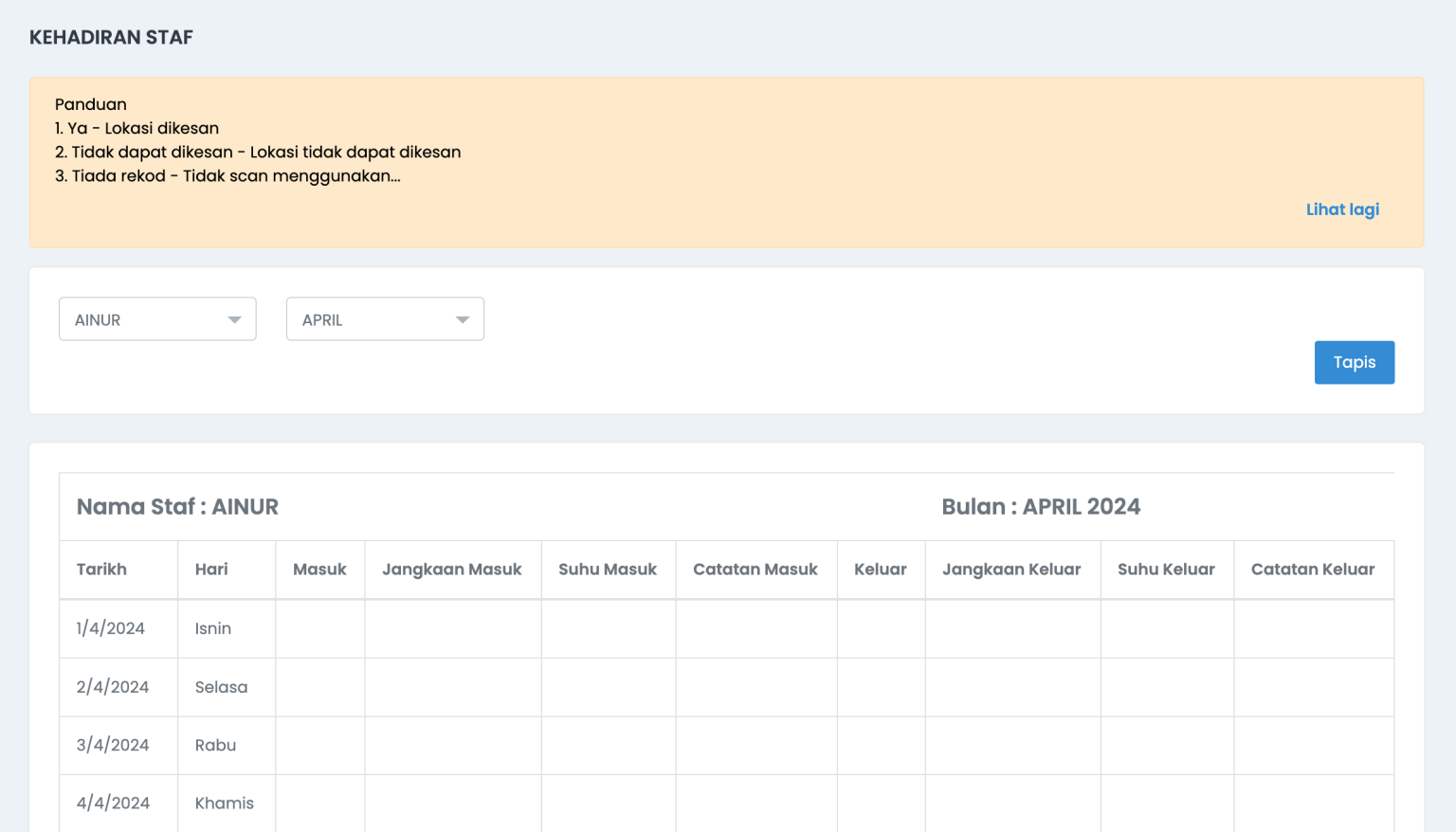This screenshot has height=832, width=1456.
Task: Click the Jangkaan Keluar column header
Action: [1011, 570]
